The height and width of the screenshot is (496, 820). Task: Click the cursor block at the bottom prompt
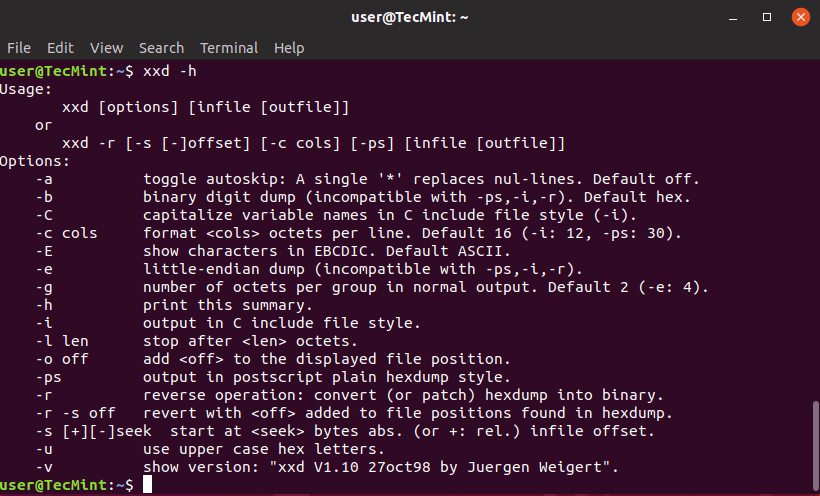(x=148, y=485)
